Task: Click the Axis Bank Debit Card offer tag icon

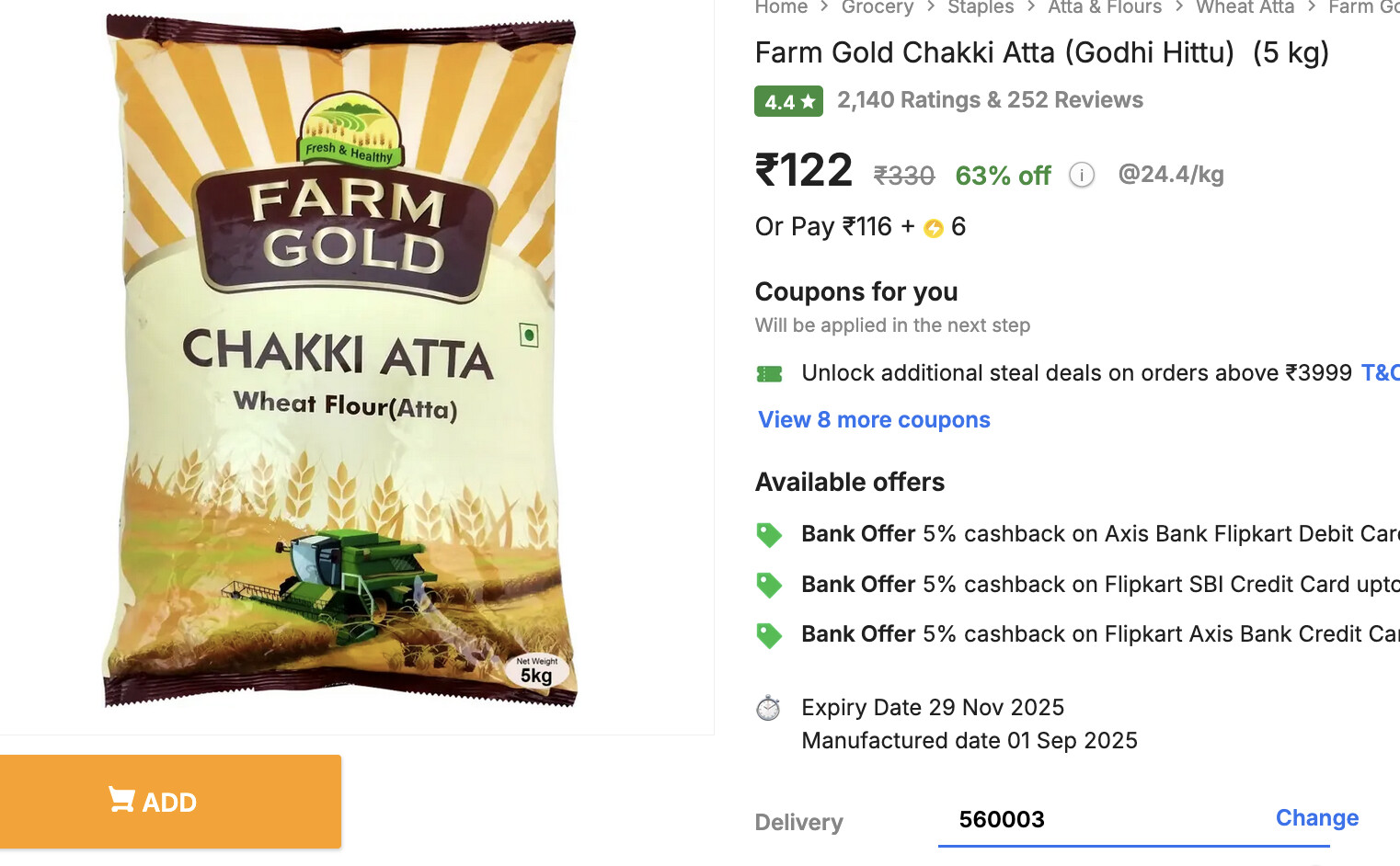Action: (769, 534)
